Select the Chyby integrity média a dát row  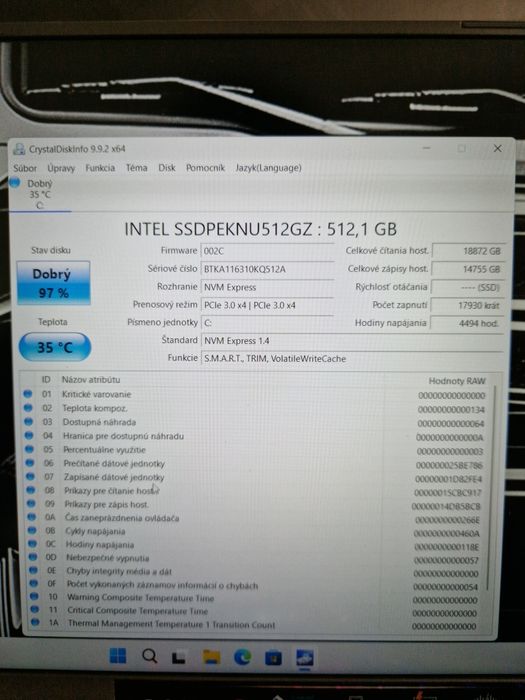click(254, 572)
